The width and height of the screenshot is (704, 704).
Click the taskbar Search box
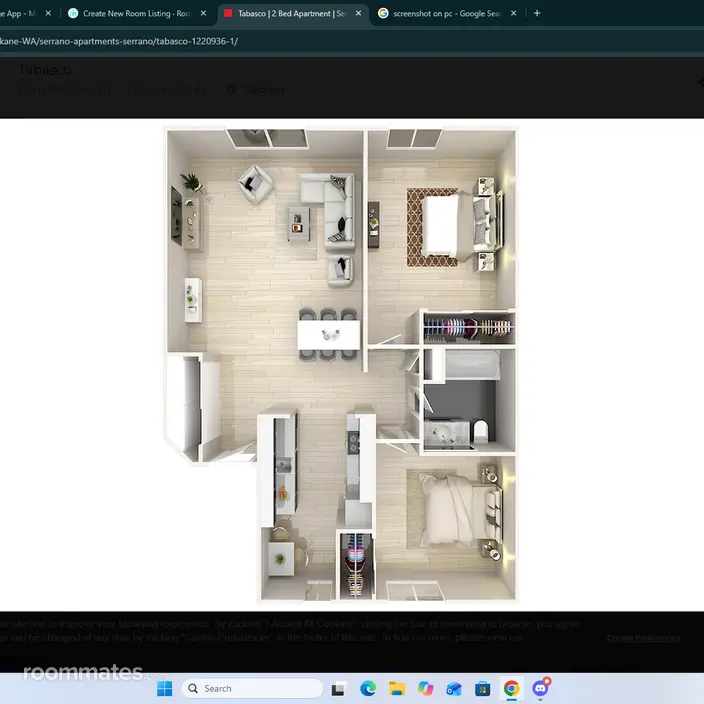(x=252, y=688)
